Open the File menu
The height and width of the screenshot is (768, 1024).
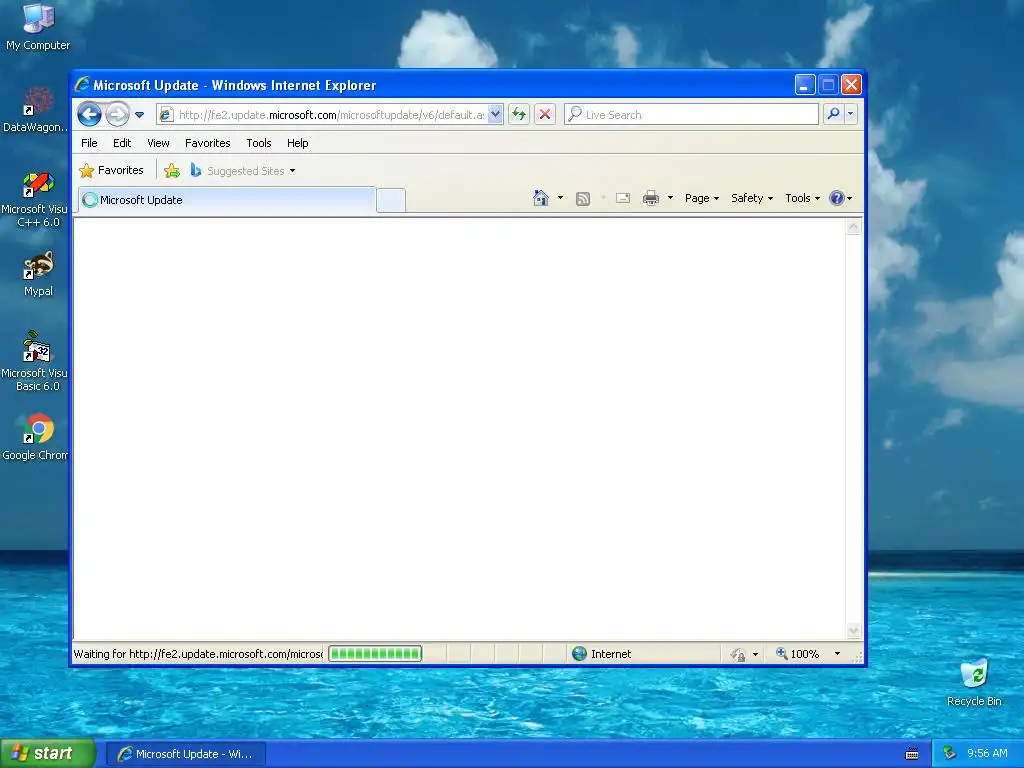point(89,143)
